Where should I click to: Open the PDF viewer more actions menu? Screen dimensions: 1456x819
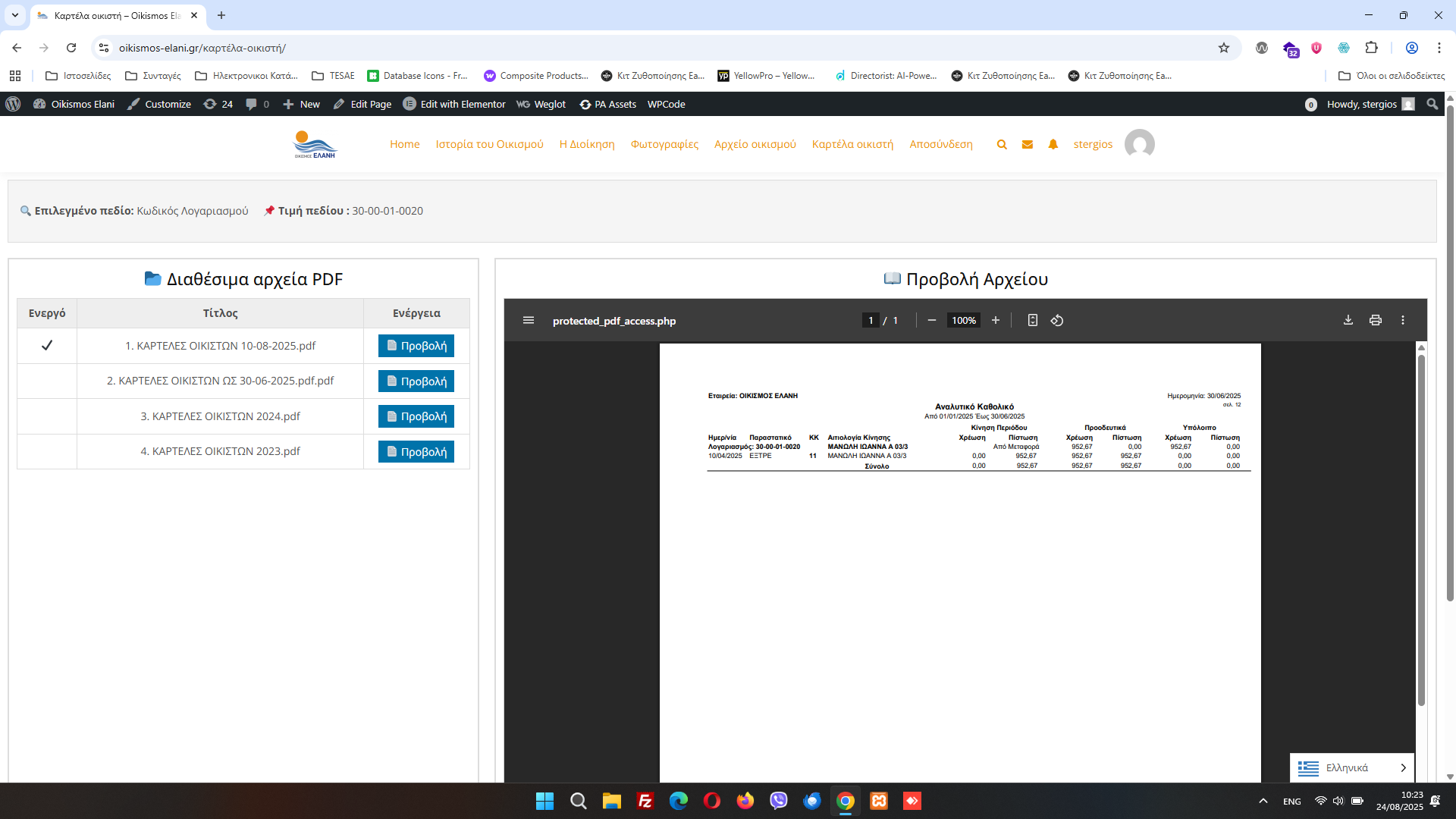[x=1402, y=320]
